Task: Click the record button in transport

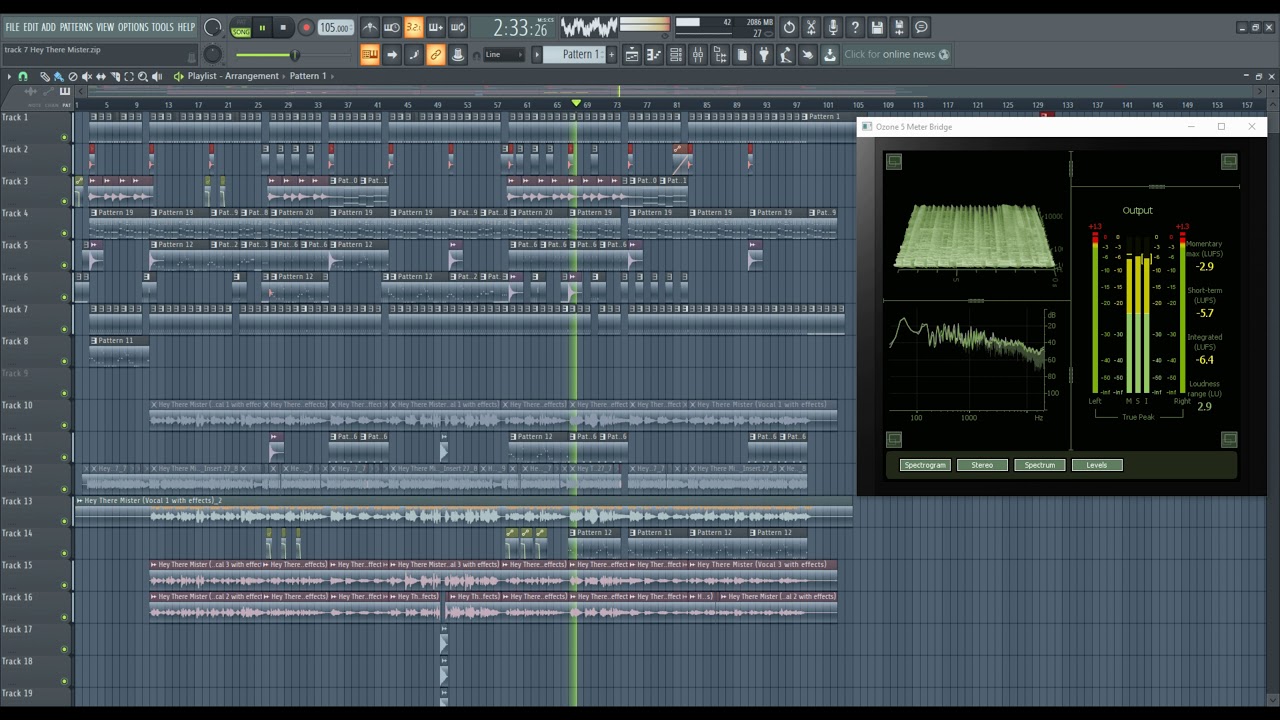Action: [x=306, y=28]
